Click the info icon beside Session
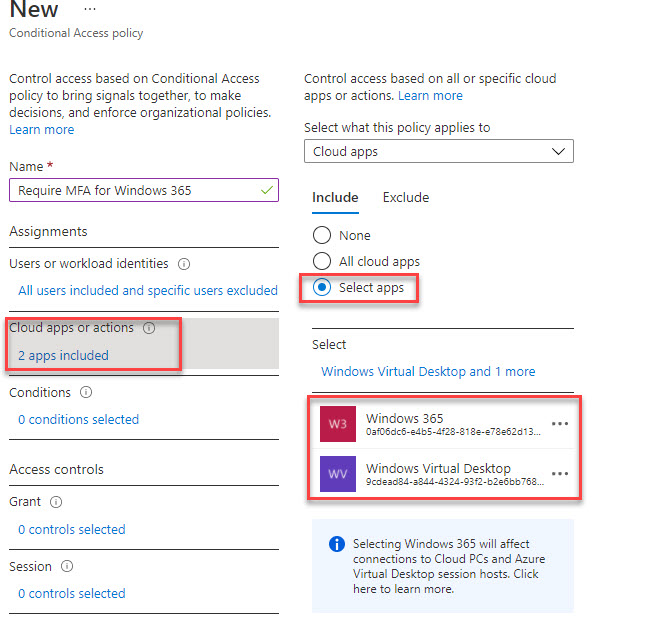 click(x=67, y=566)
